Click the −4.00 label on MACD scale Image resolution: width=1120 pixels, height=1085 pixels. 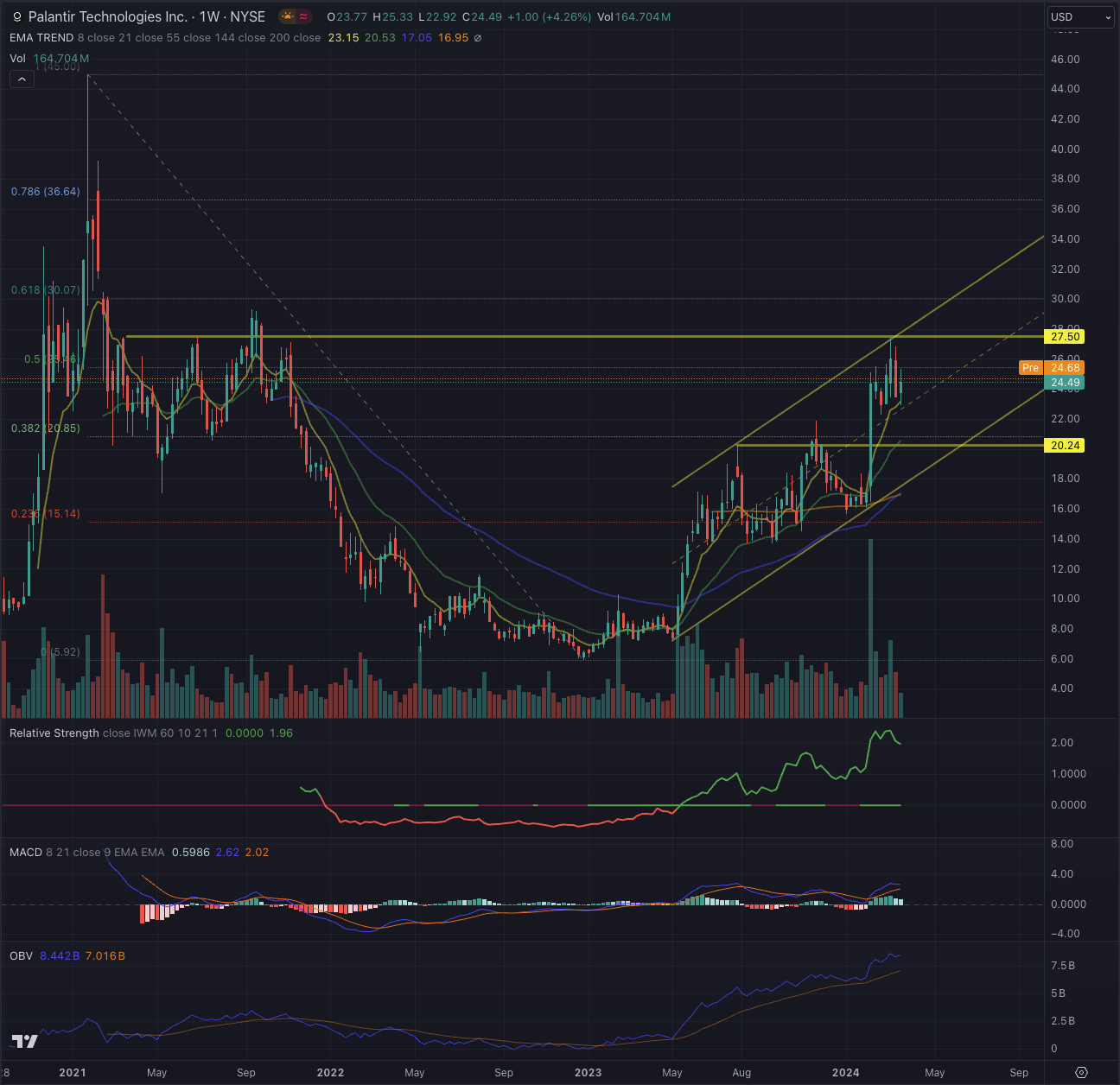pos(1066,934)
